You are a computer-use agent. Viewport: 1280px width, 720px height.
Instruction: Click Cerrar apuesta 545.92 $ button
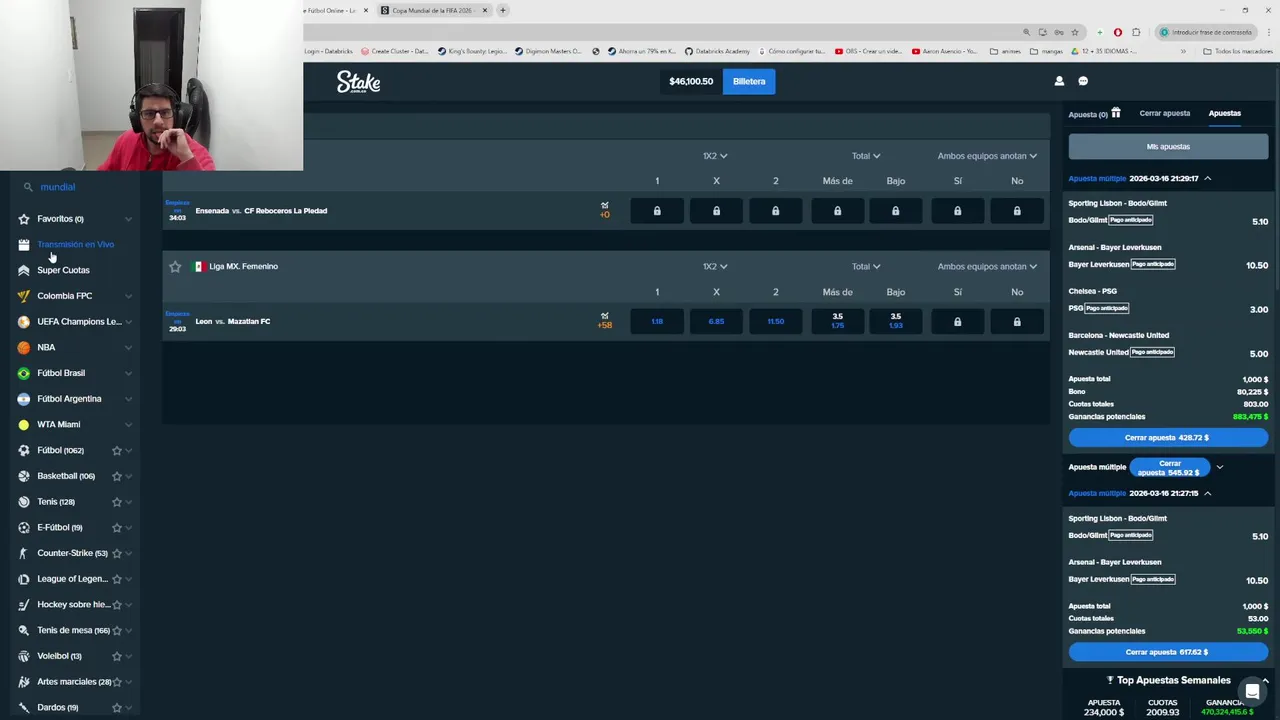point(1169,467)
